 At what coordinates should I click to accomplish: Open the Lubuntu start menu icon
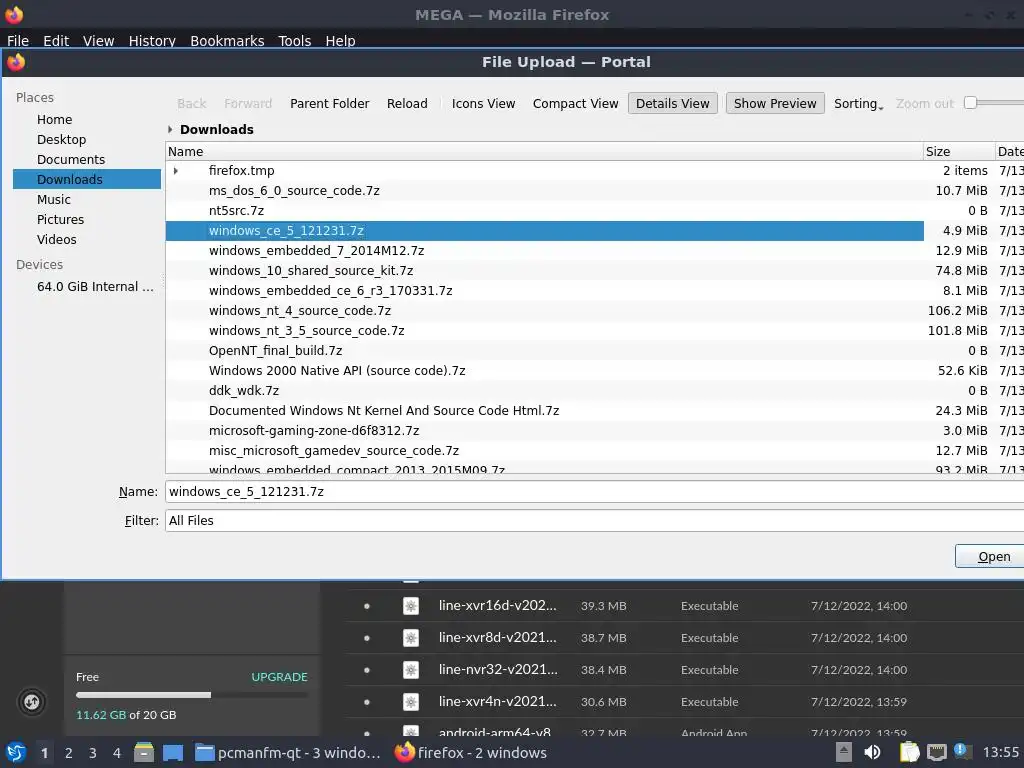coord(16,752)
